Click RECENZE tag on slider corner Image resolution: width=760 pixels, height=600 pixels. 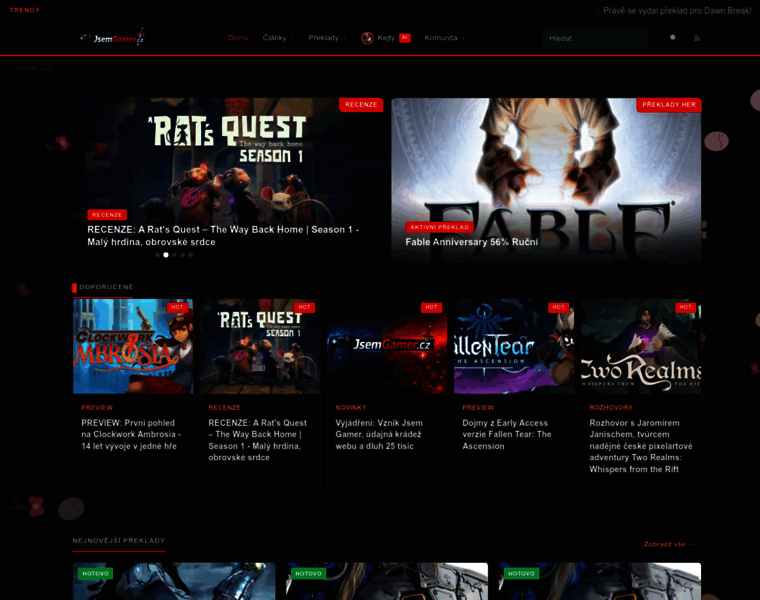(x=361, y=105)
